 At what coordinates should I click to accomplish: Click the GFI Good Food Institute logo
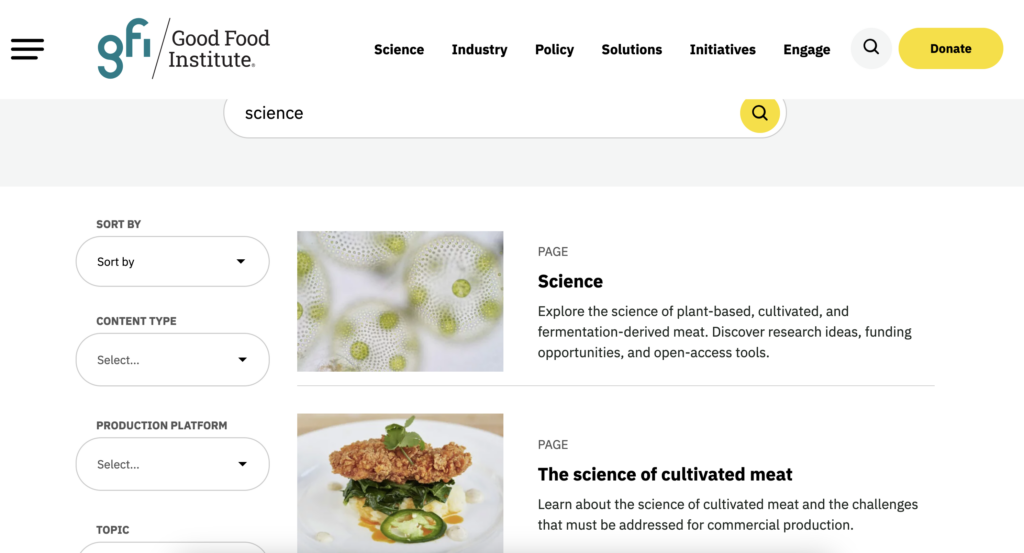click(184, 48)
